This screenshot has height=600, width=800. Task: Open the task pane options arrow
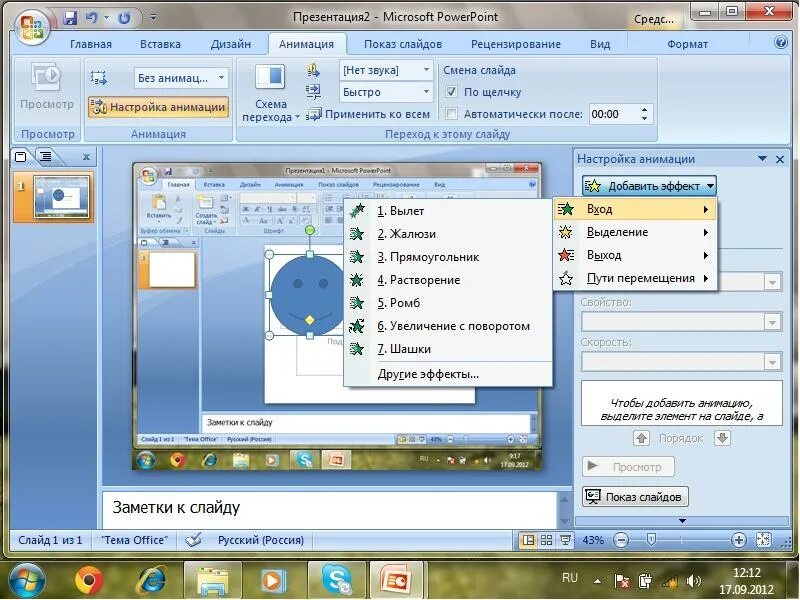point(762,159)
